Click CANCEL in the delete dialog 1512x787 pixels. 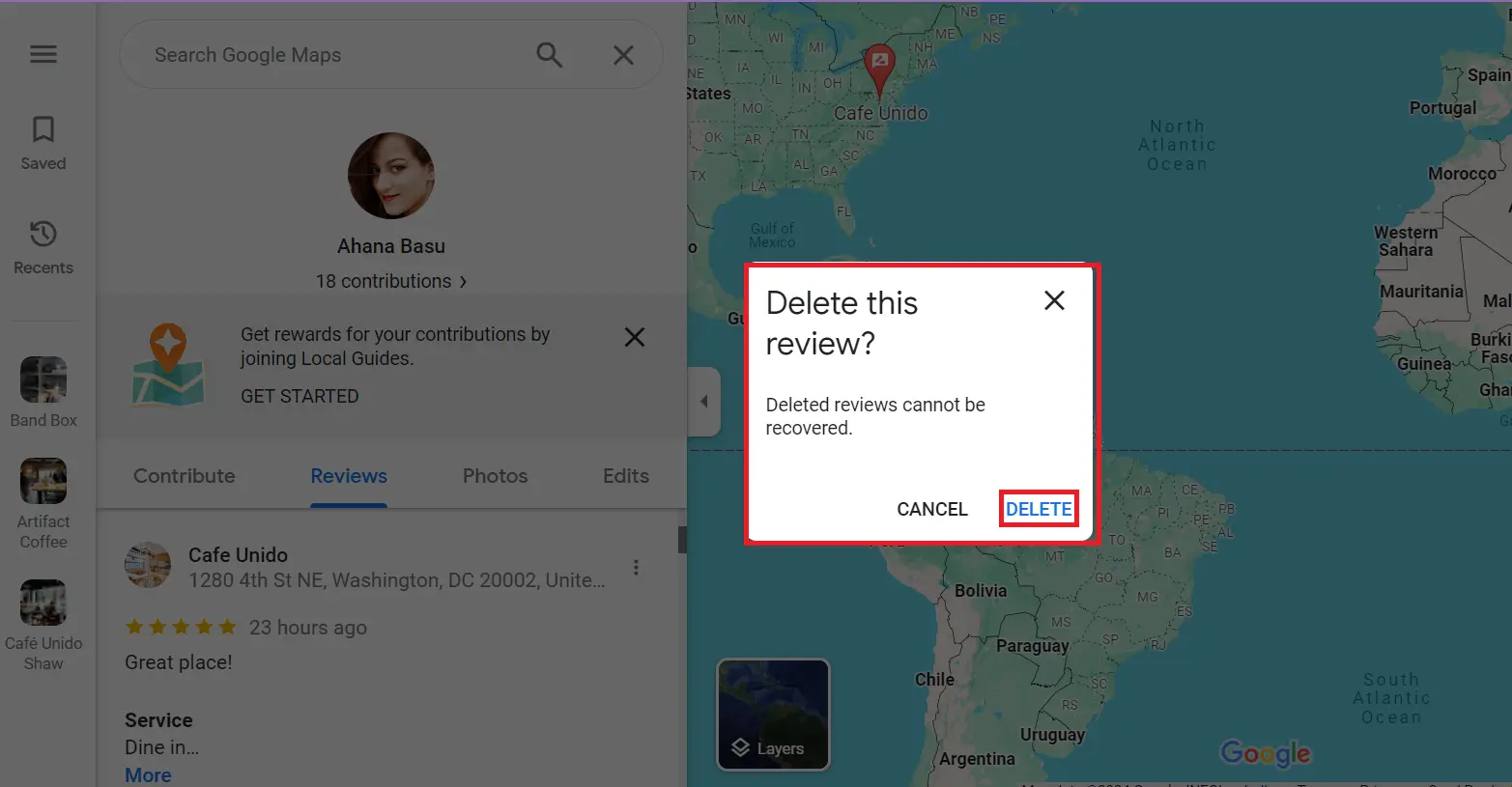click(x=932, y=509)
